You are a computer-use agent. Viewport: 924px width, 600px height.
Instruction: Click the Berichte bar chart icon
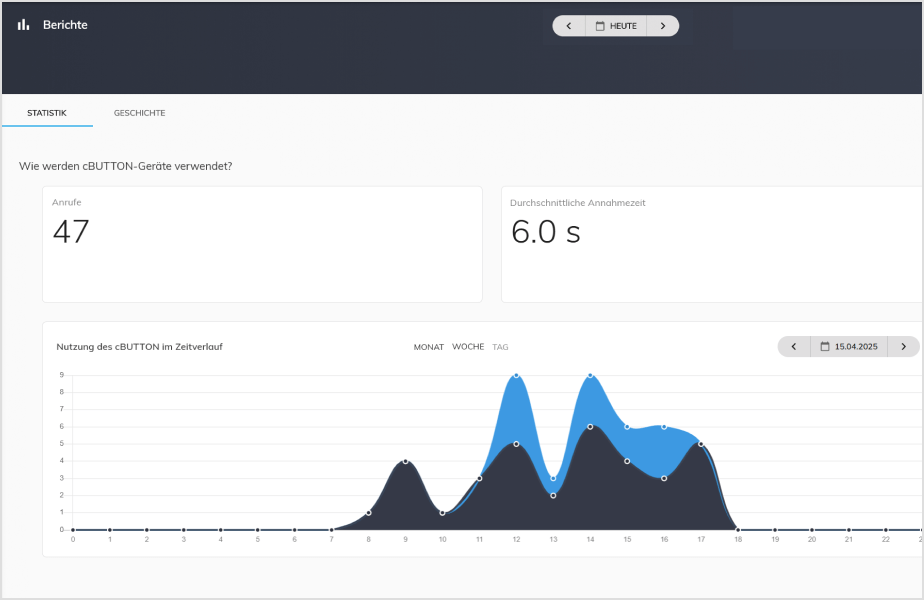pos(23,25)
